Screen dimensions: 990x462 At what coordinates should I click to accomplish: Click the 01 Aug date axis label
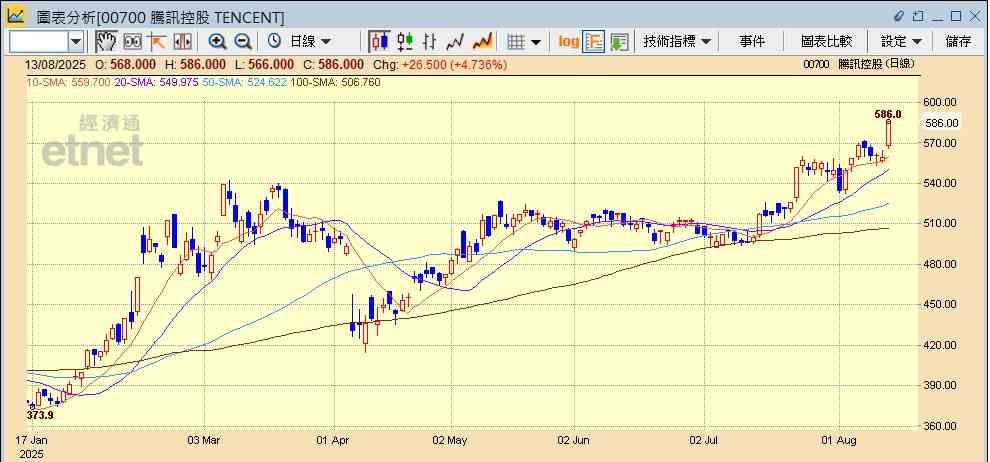tap(839, 440)
